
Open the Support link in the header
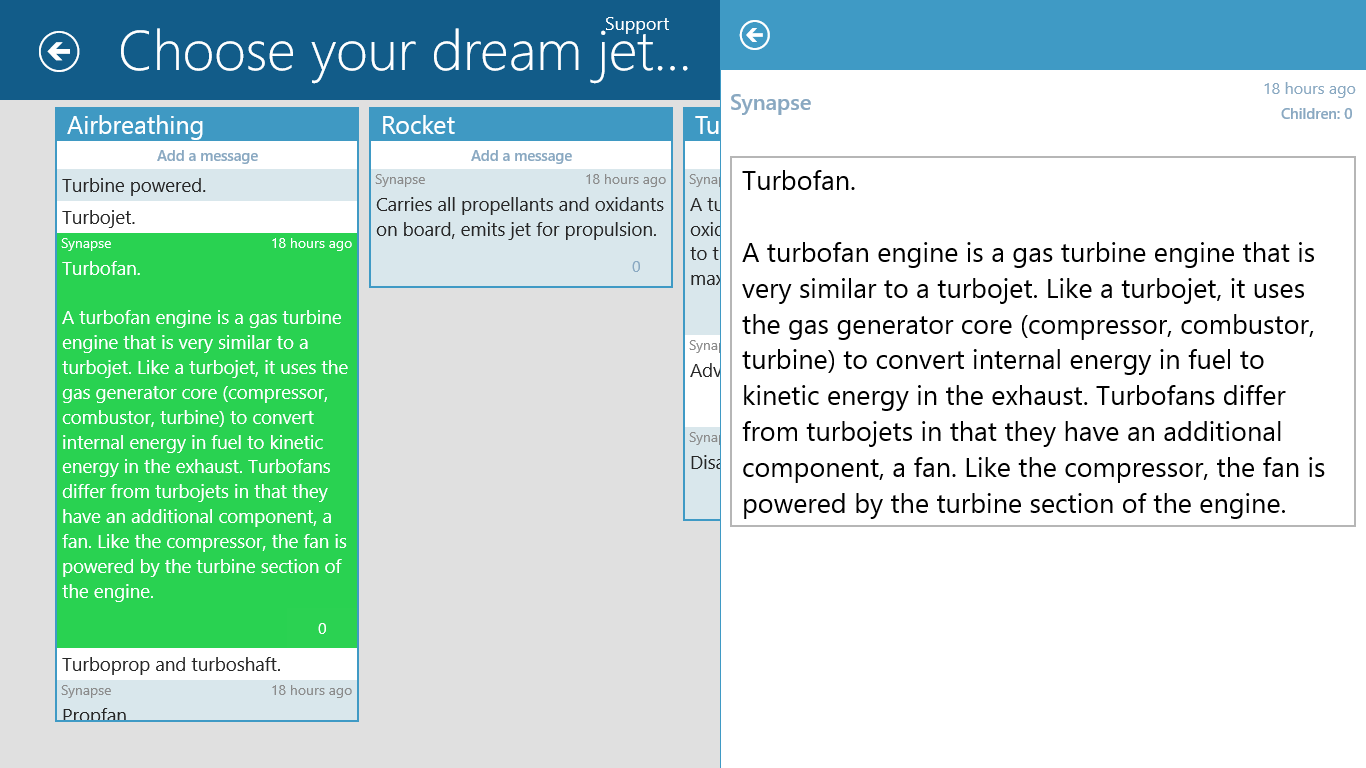[636, 24]
